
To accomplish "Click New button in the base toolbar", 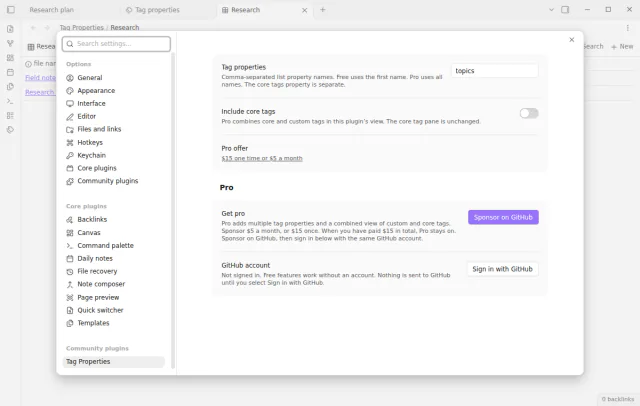I will pos(622,47).
